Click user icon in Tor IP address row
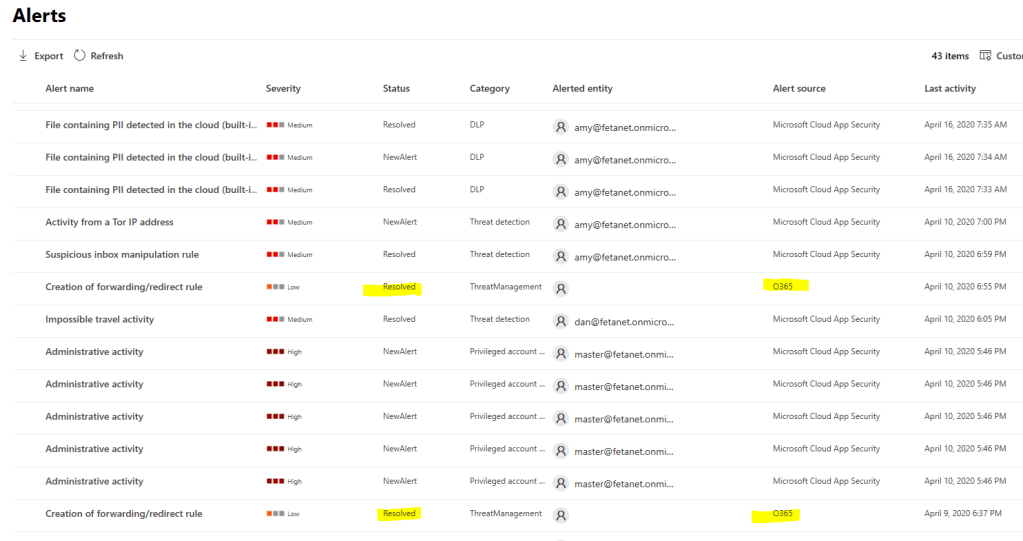The height and width of the screenshot is (541, 1023). coord(561,223)
